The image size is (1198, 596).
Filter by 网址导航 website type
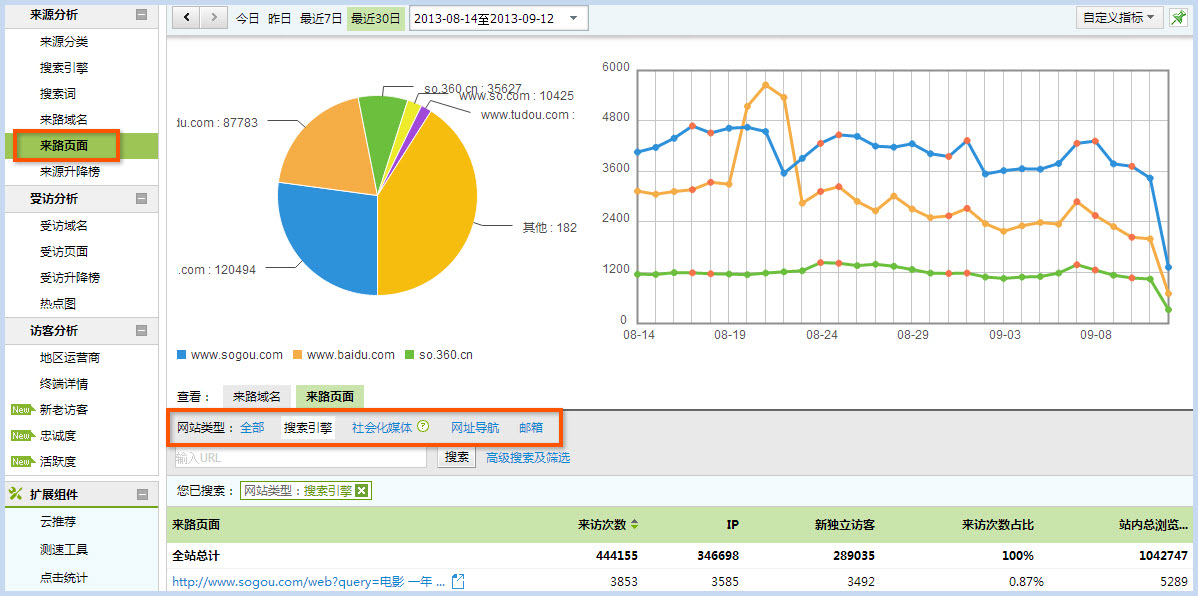click(475, 427)
